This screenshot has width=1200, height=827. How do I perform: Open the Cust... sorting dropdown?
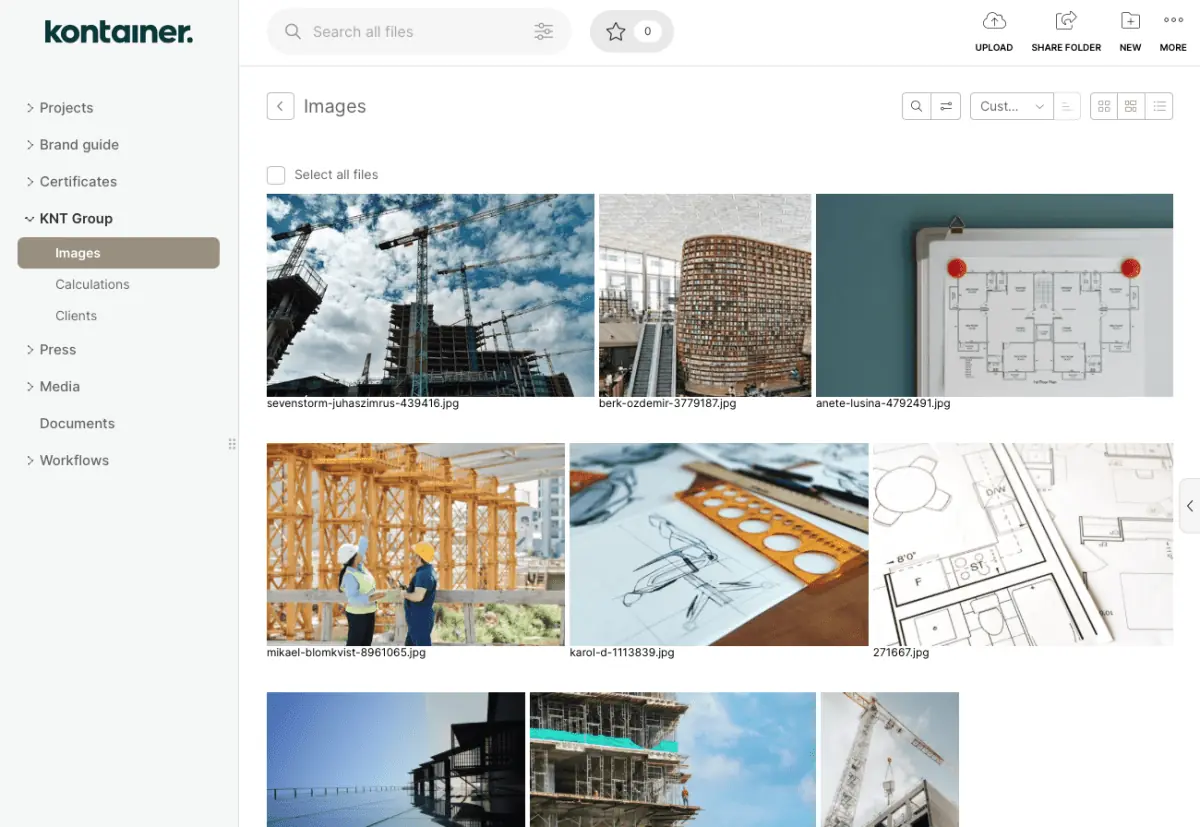(x=1011, y=105)
